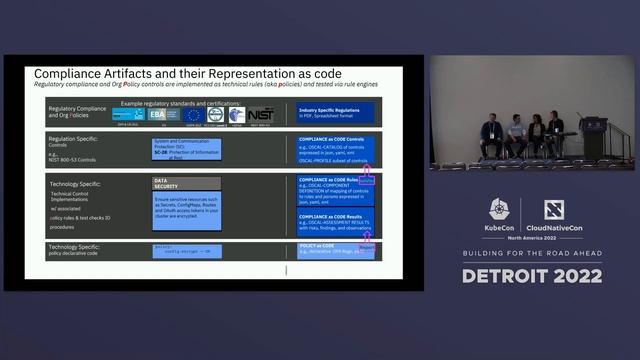Click the podium in the stage video
The height and width of the screenshot is (360, 640).
(594, 138)
